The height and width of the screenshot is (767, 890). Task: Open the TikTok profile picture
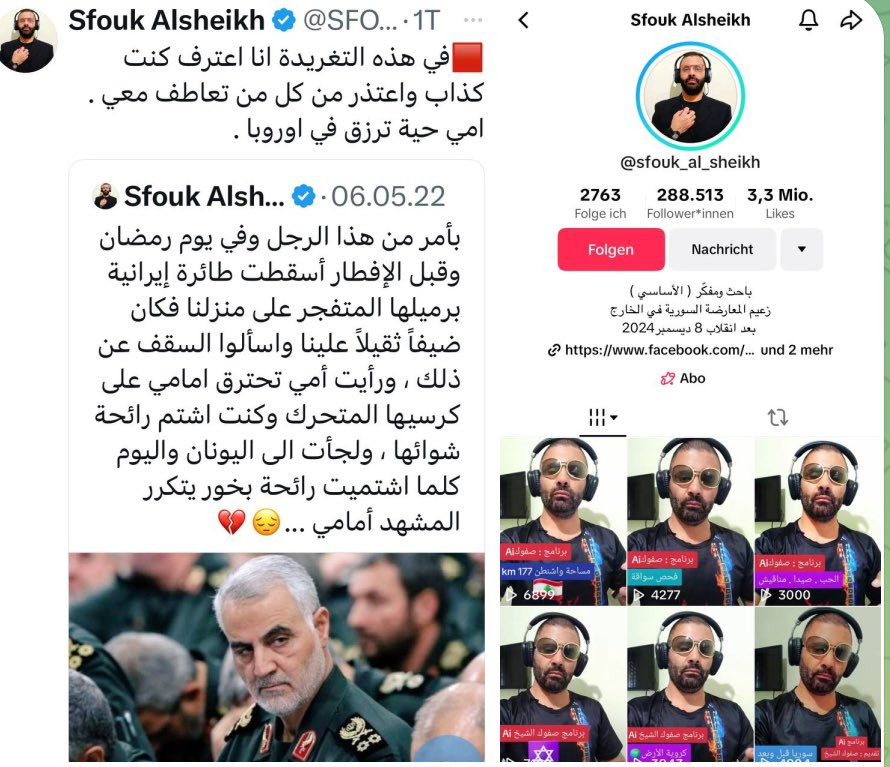(x=690, y=95)
